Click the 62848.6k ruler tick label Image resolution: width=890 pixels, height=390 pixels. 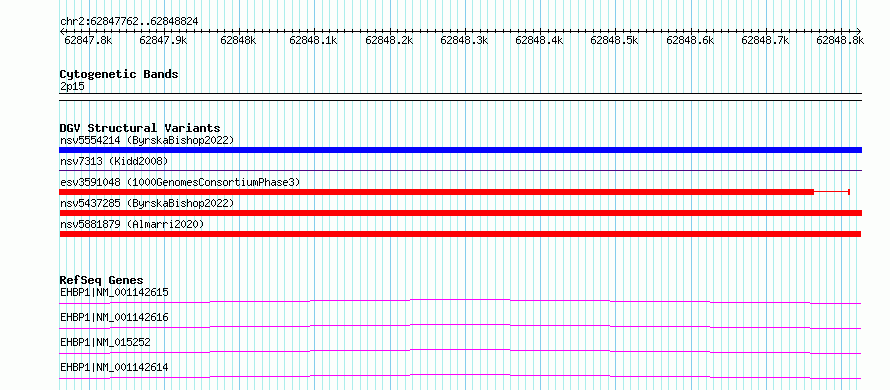(690, 40)
